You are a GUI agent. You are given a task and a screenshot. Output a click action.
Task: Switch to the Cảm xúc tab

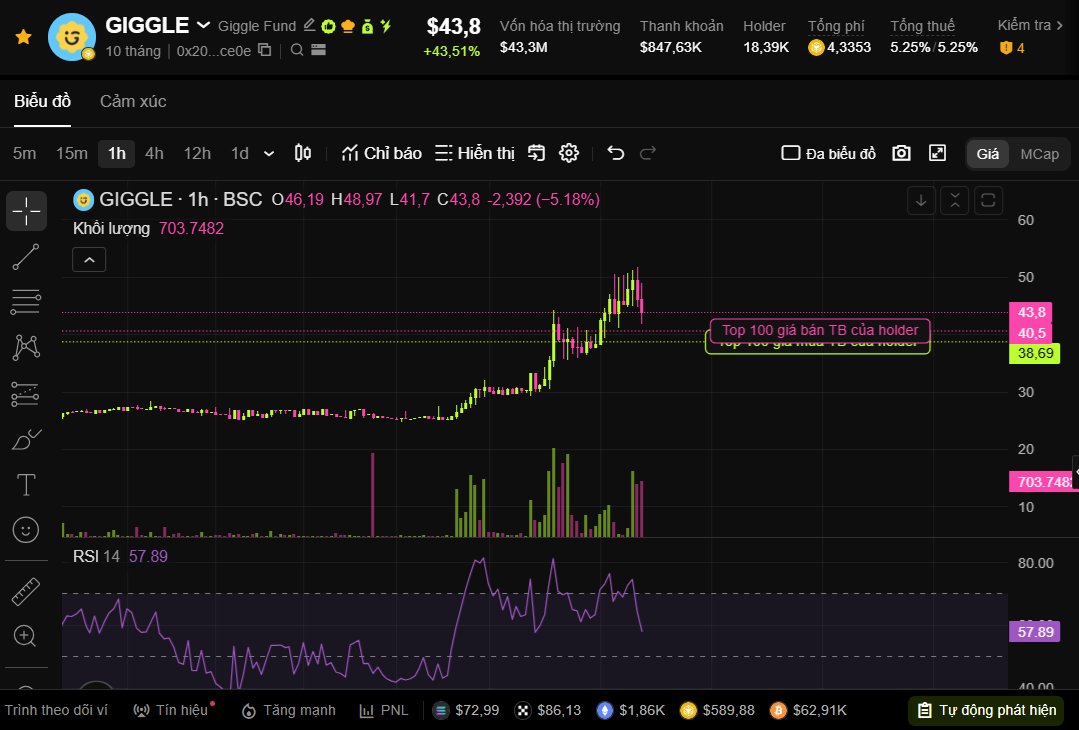[x=133, y=101]
